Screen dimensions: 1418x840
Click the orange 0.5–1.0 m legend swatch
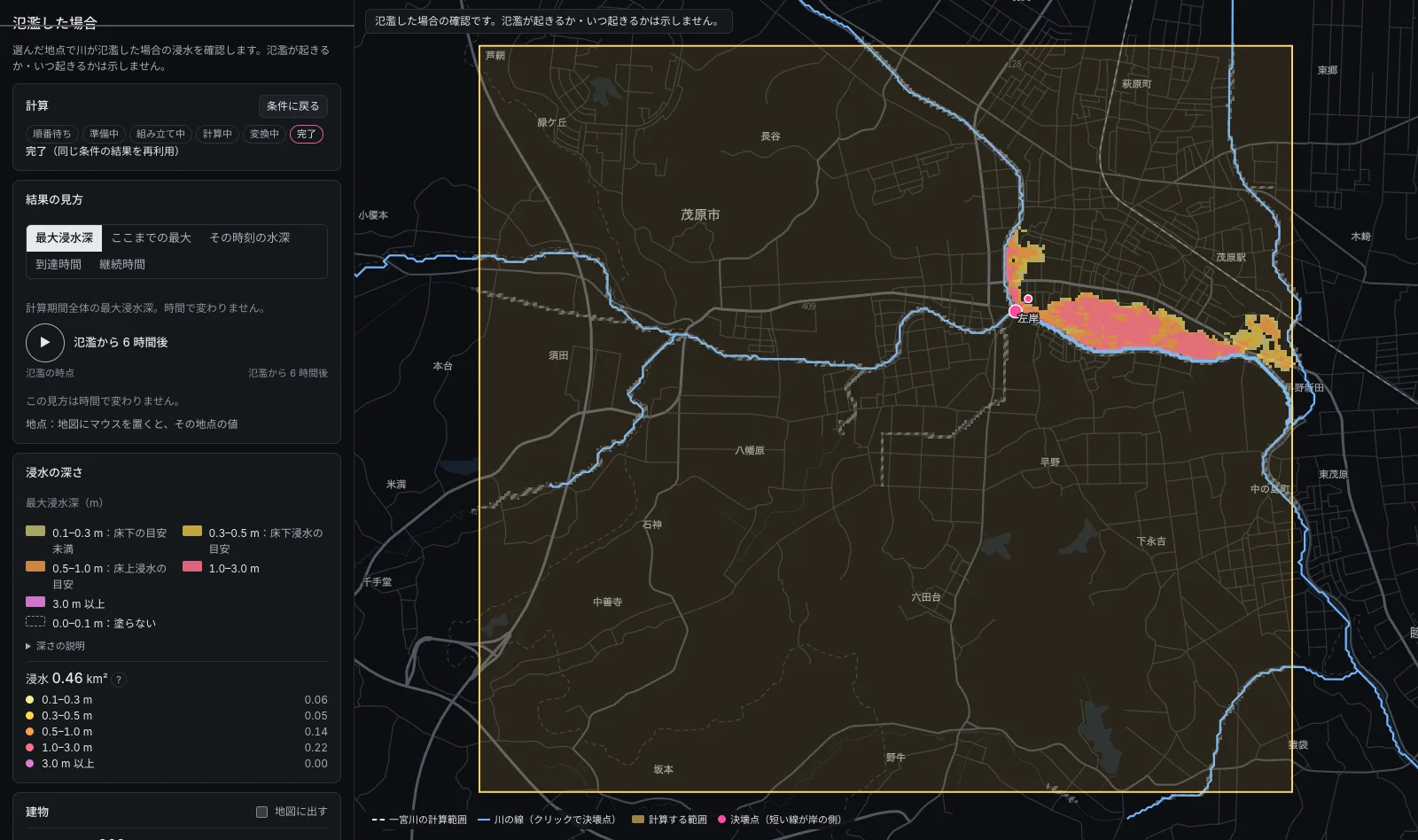(35, 566)
